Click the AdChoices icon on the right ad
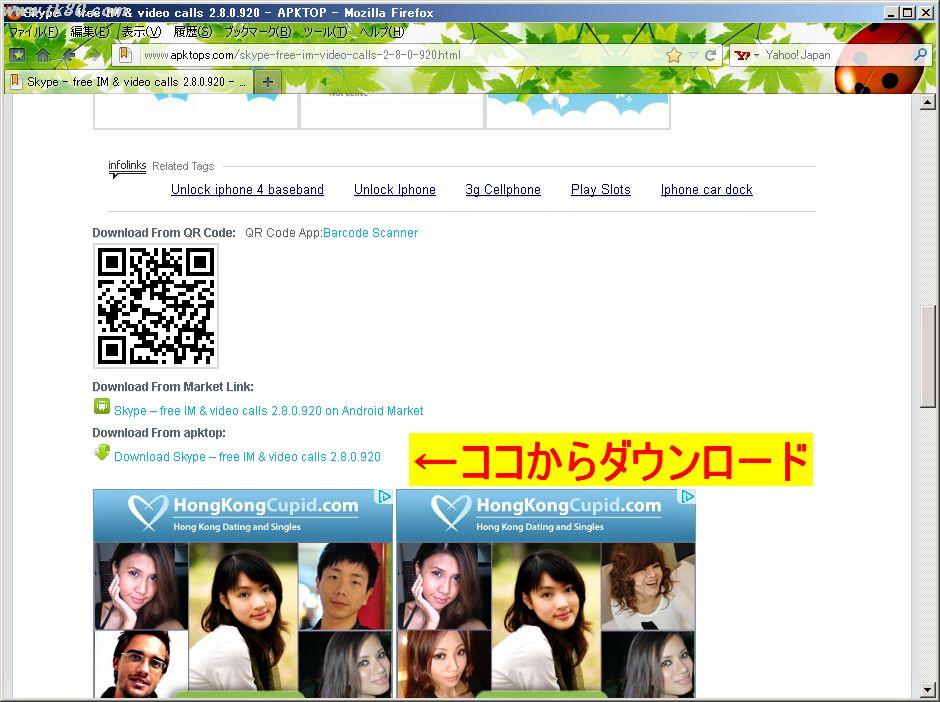The width and height of the screenshot is (940, 702). point(687,497)
